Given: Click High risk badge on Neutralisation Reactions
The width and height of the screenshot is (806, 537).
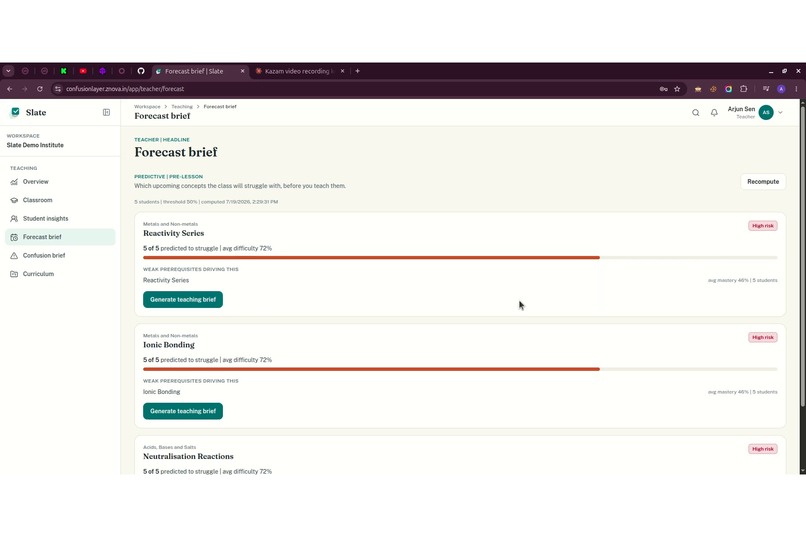Looking at the screenshot, I should (x=763, y=449).
